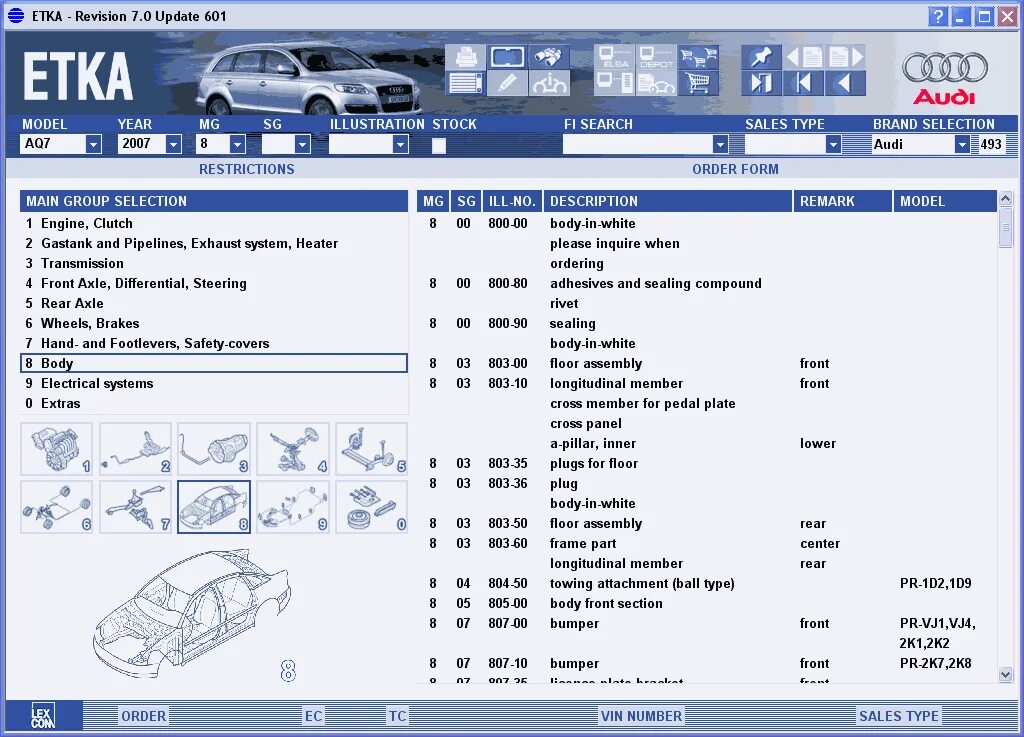Image resolution: width=1024 pixels, height=737 pixels.
Task: Click the pencil edit icon
Action: pyautogui.click(x=507, y=84)
